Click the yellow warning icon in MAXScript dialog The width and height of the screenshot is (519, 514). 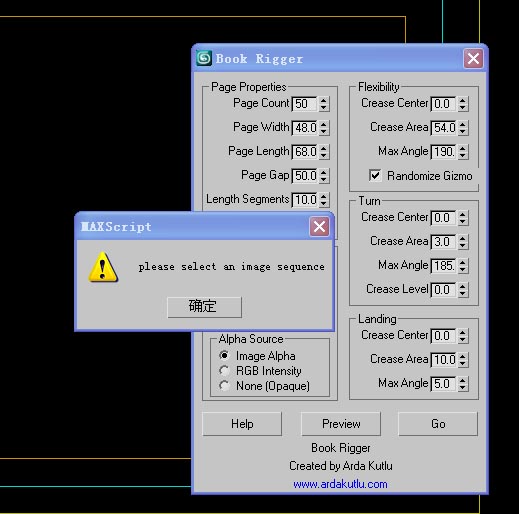click(x=103, y=267)
